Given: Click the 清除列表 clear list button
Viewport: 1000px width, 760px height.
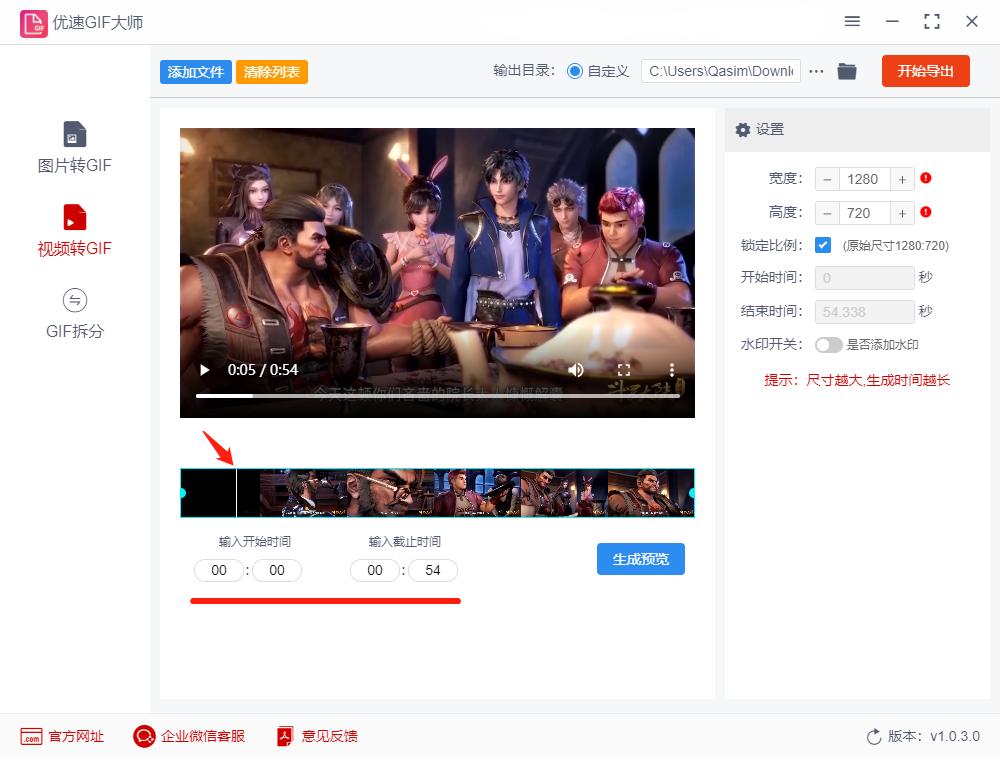Looking at the screenshot, I should coord(272,71).
